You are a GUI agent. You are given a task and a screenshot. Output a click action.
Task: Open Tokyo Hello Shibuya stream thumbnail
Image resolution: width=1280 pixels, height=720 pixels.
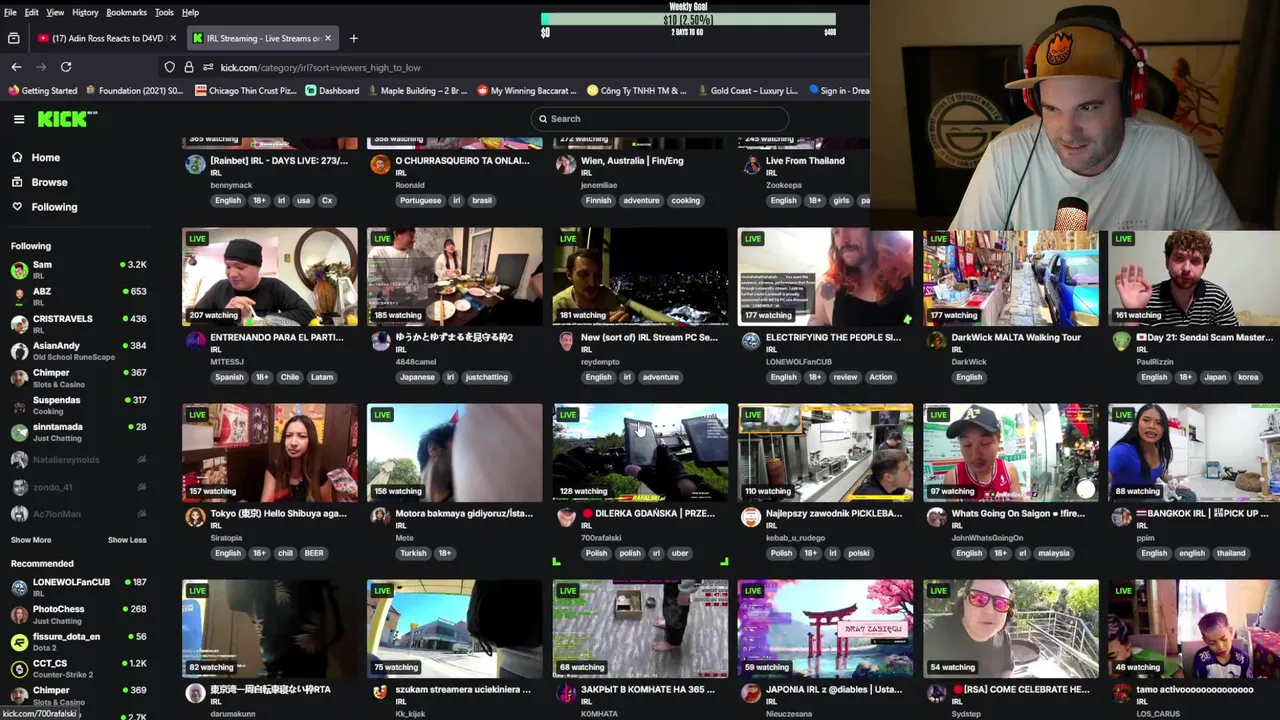pyautogui.click(x=270, y=453)
